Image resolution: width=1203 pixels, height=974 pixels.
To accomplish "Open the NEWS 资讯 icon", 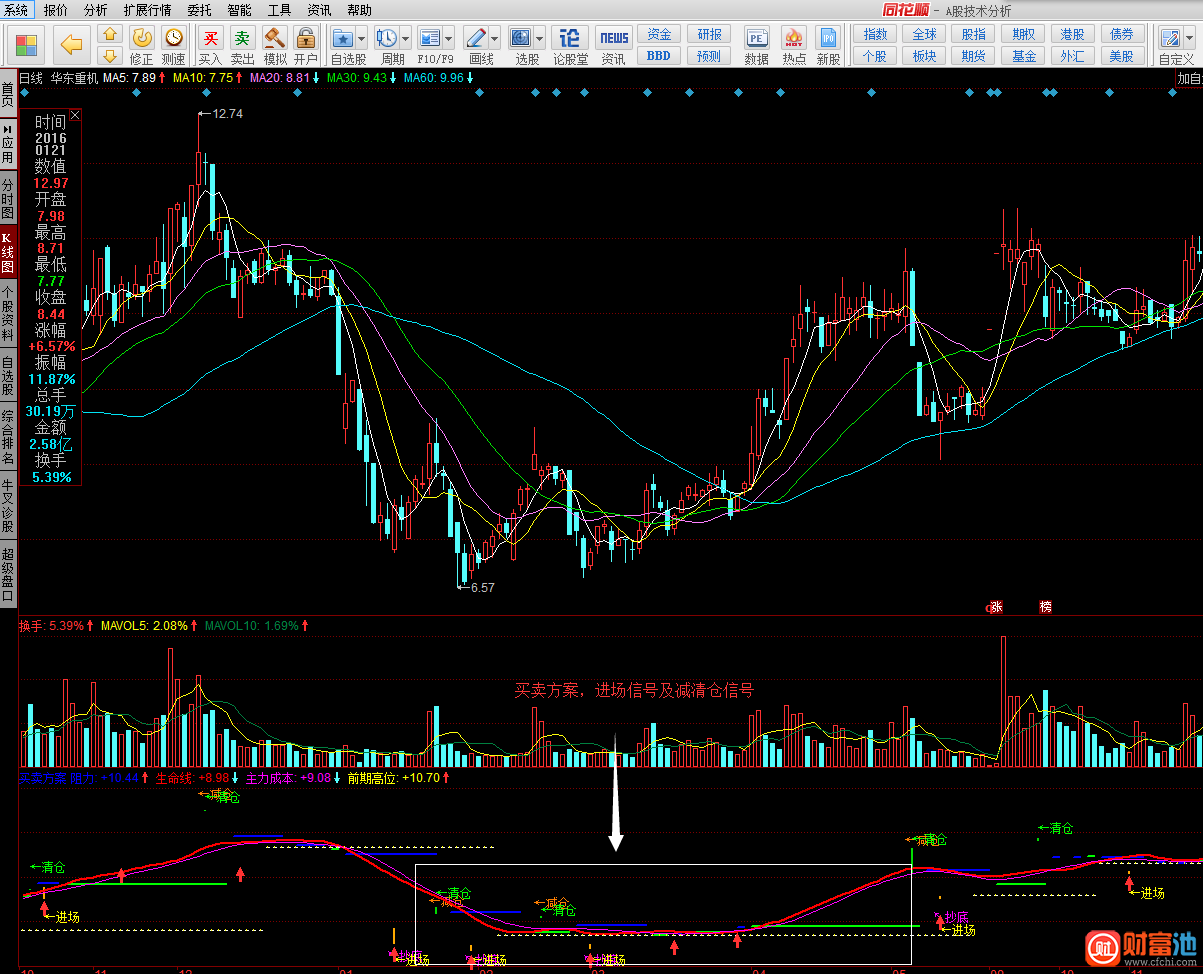I will 614,38.
